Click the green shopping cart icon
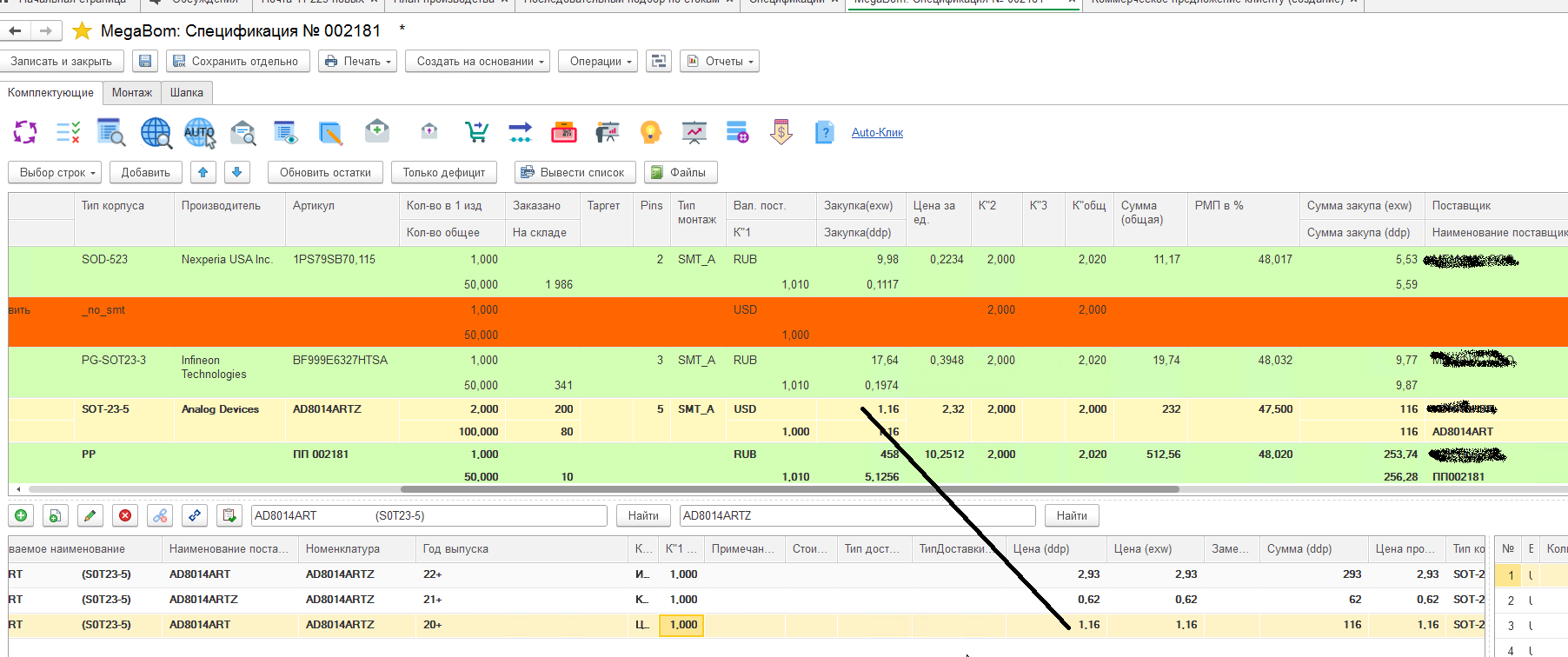1568x657 pixels. (x=476, y=132)
